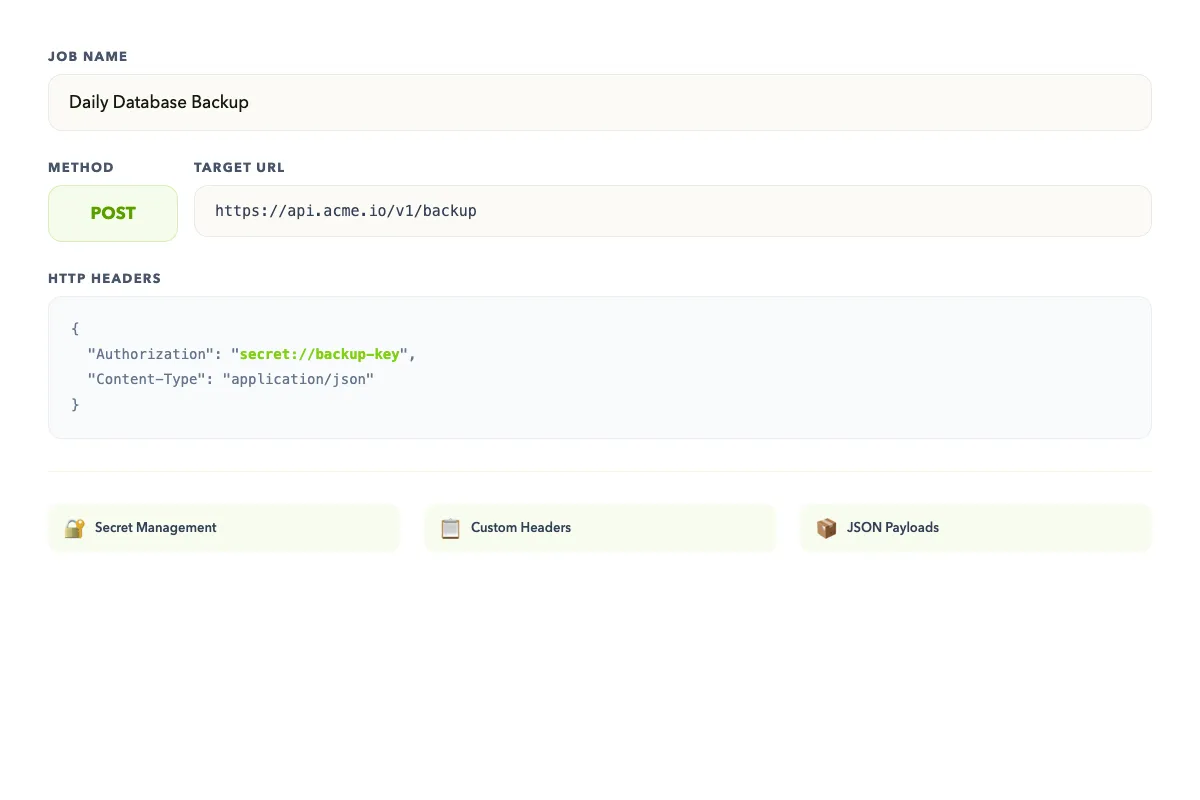This screenshot has height=800, width=1200.
Task: Click the HTTP HEADERS section label
Action: pyautogui.click(x=104, y=279)
